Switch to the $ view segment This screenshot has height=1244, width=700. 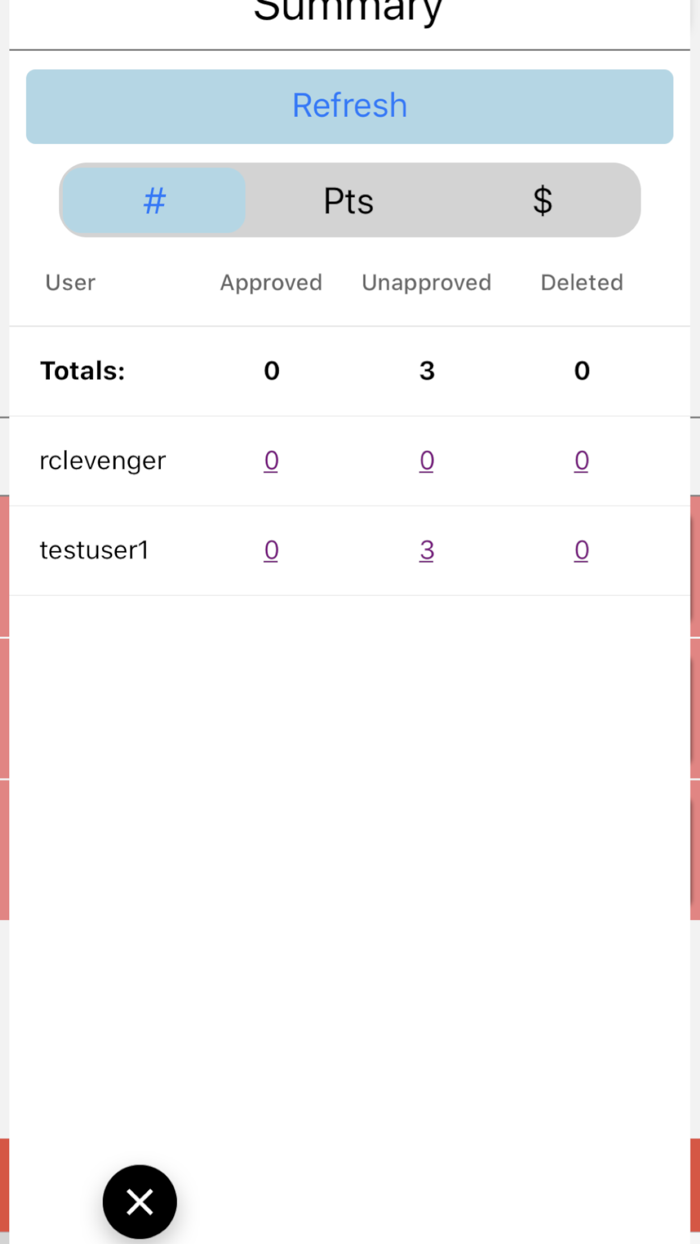coord(541,200)
